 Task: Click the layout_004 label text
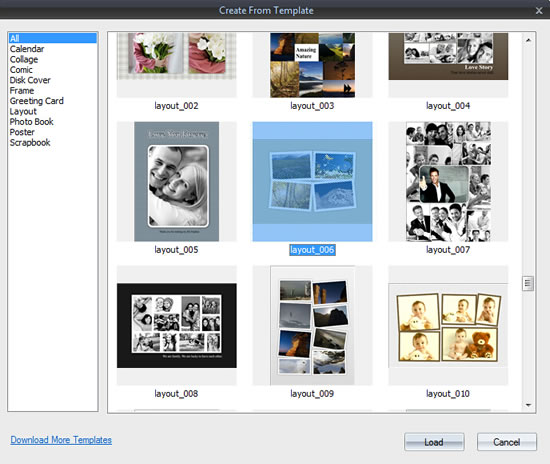[x=448, y=106]
